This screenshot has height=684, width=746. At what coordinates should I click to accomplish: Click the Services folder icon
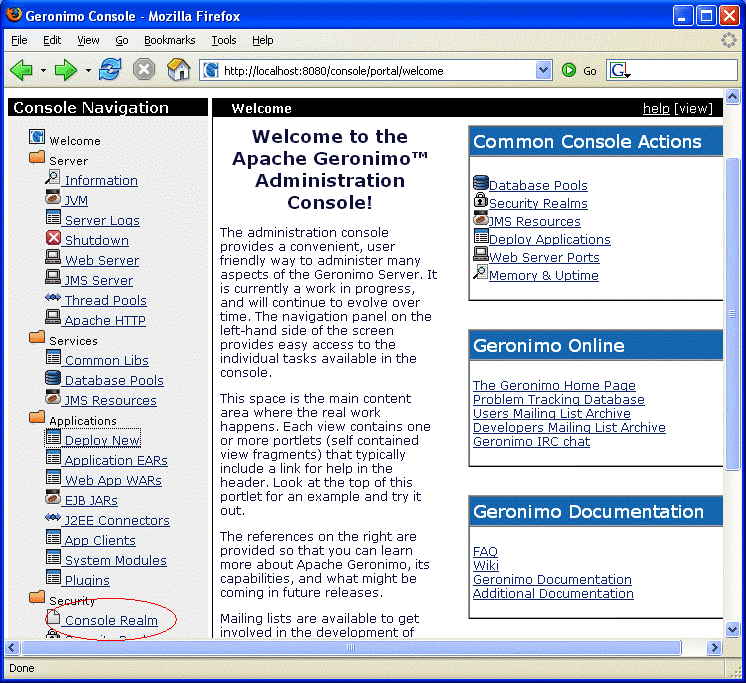coord(37,337)
